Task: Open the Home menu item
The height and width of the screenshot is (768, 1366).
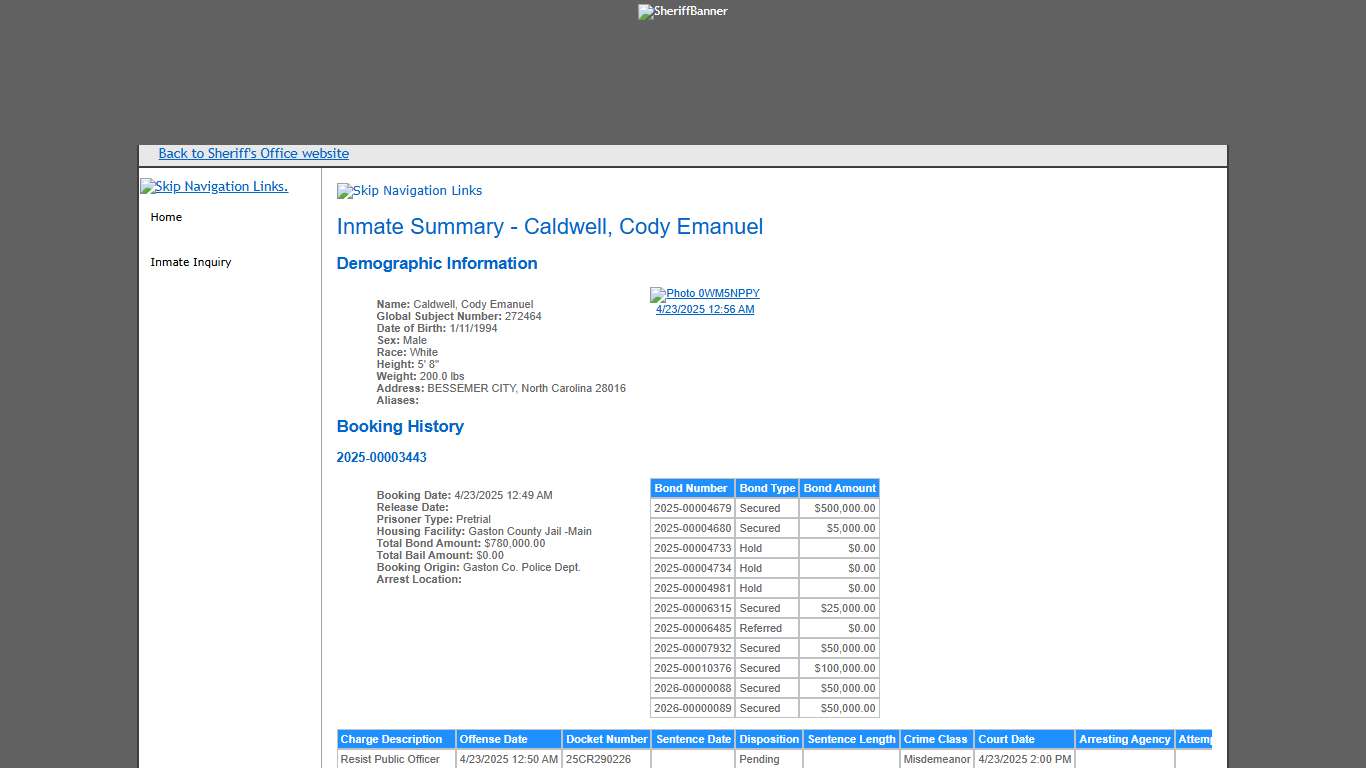Action: [x=166, y=218]
